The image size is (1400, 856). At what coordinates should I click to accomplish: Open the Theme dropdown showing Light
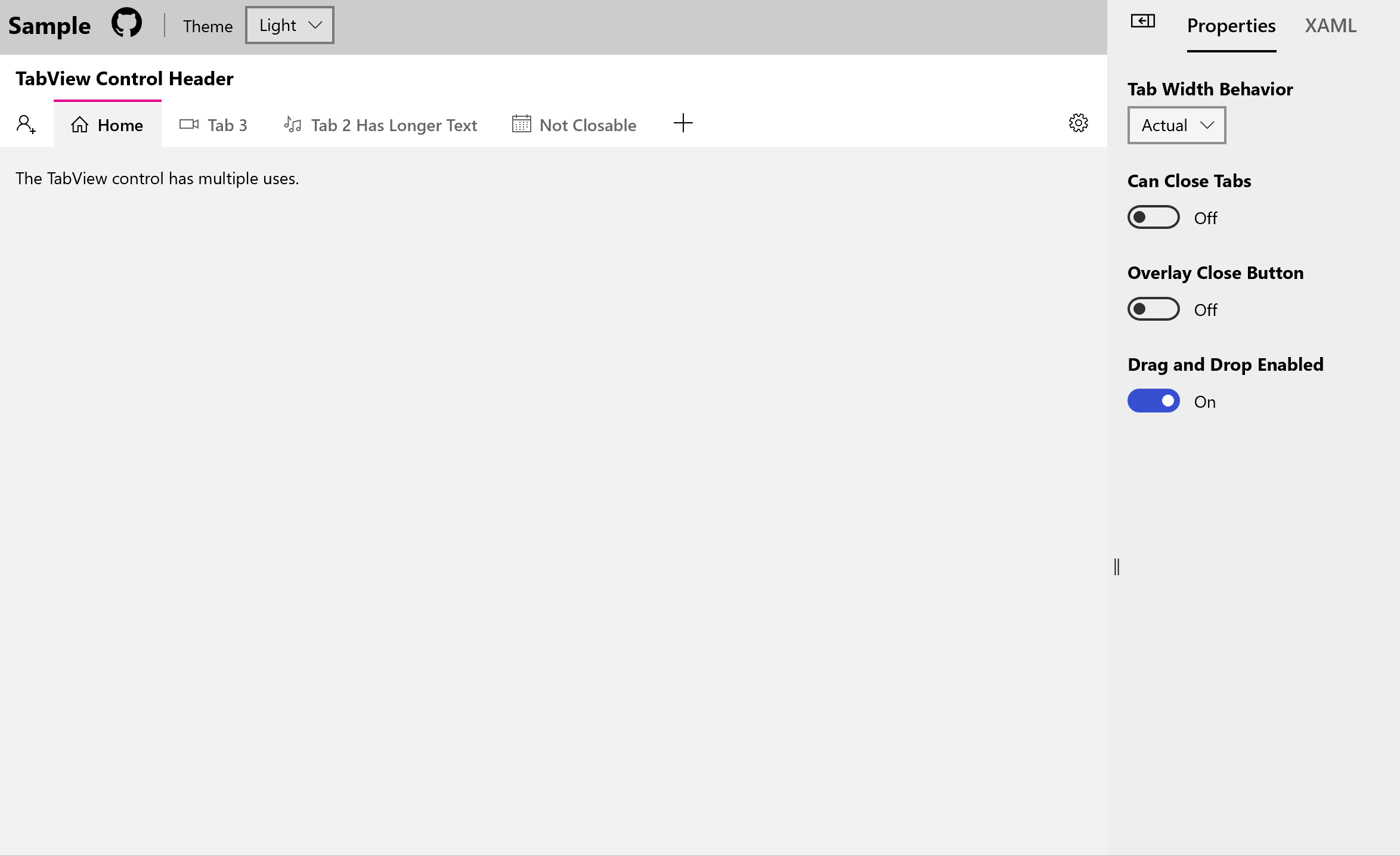point(289,25)
